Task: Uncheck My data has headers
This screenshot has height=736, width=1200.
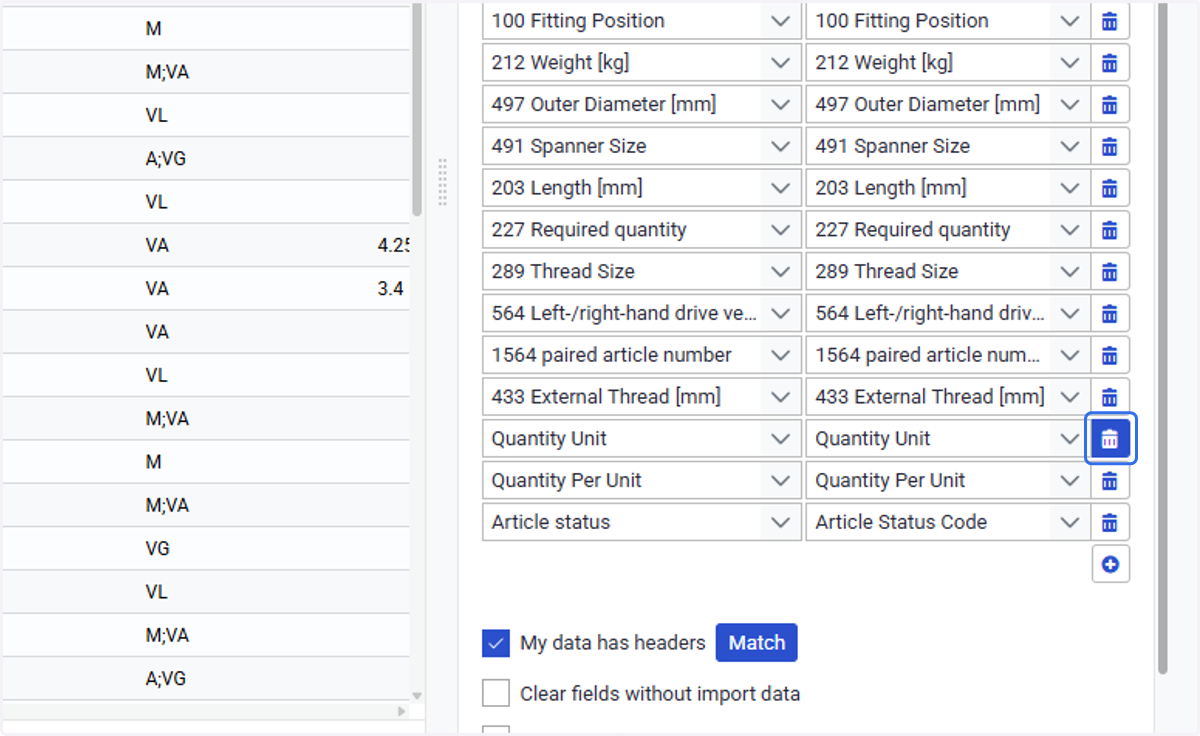Action: coord(496,643)
